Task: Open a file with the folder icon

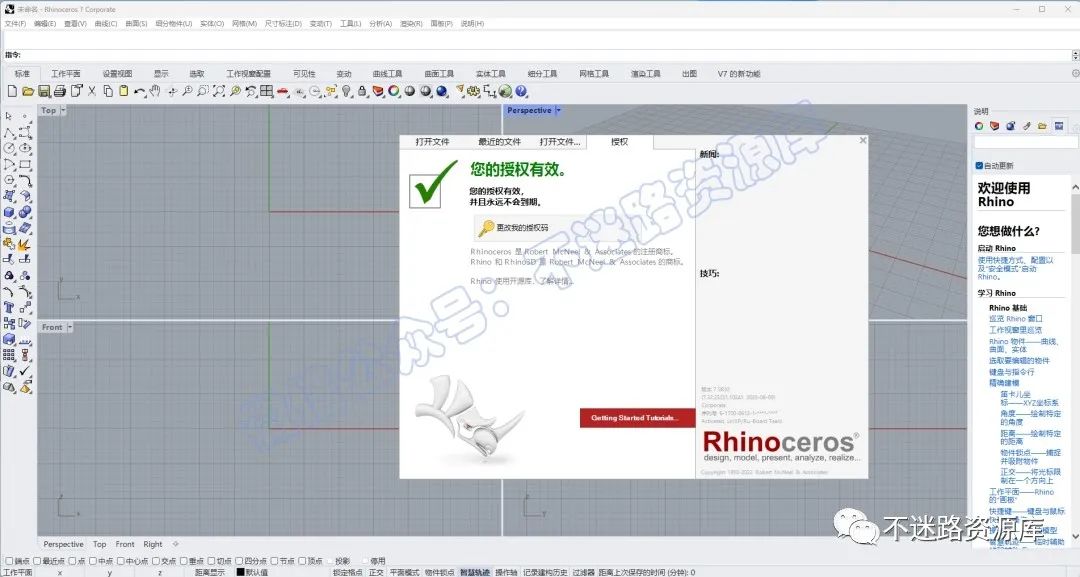Action: coord(28,91)
